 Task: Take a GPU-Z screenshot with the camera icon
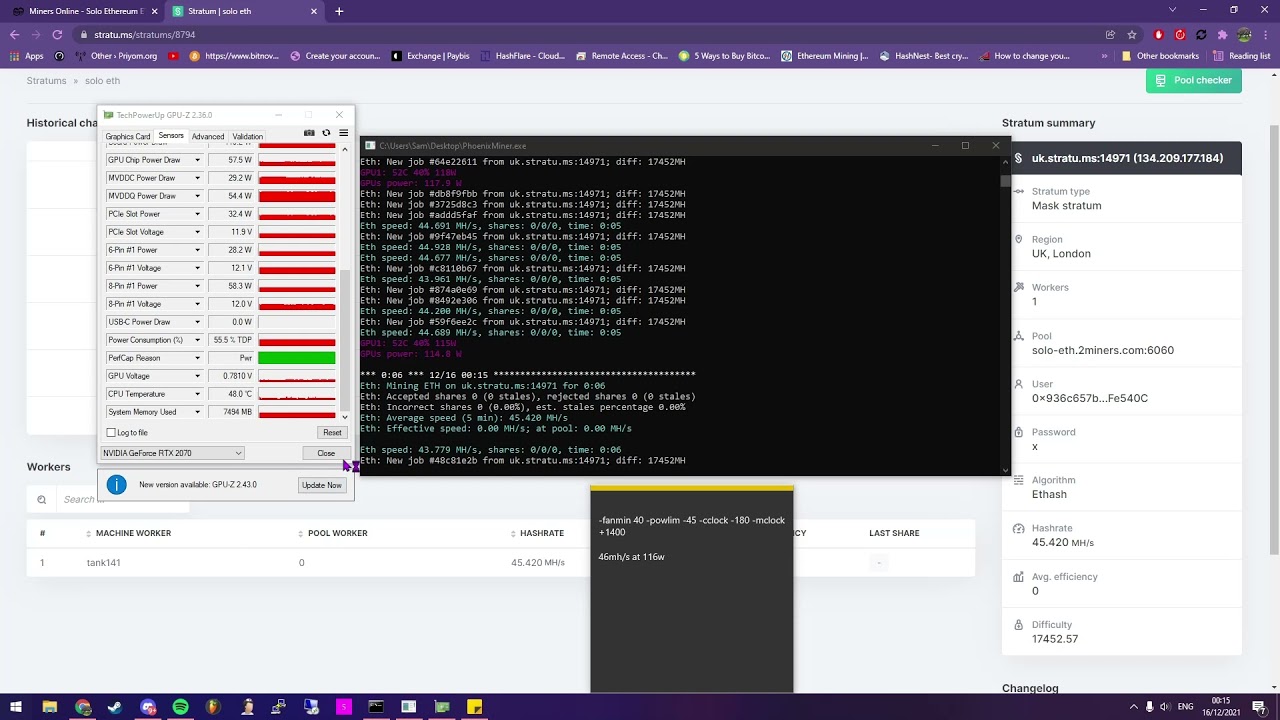[309, 133]
